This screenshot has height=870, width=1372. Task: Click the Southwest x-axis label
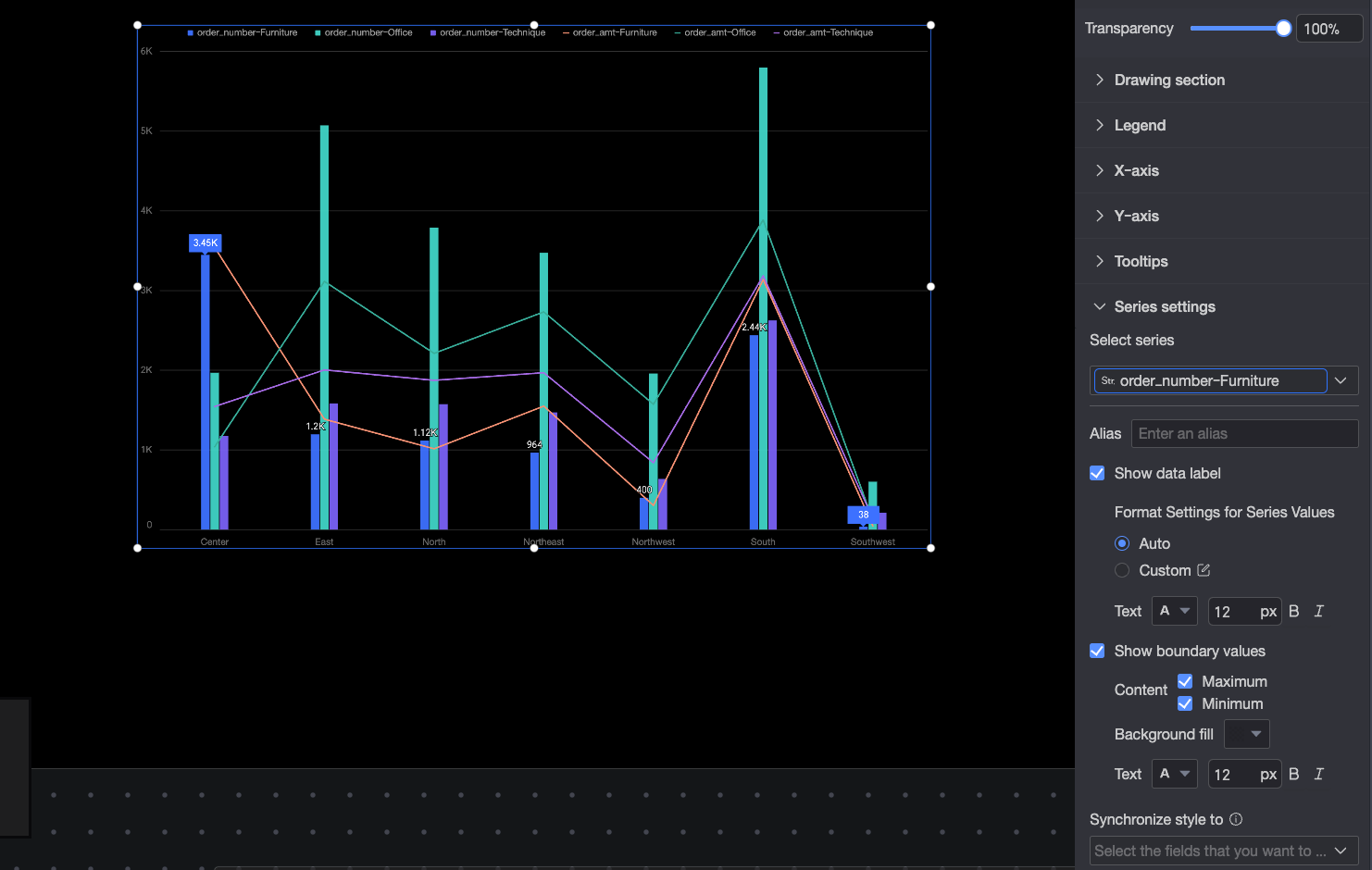[x=873, y=541]
